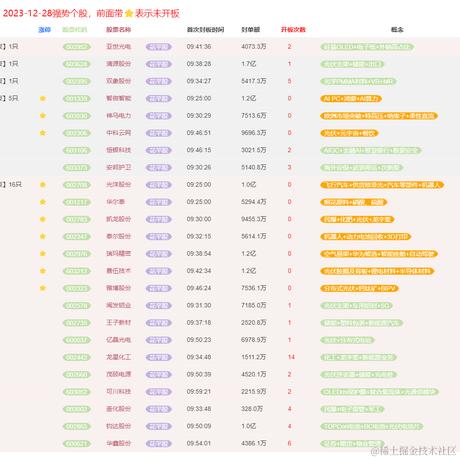Click the star in the 09:46:24 row

click(x=43, y=288)
